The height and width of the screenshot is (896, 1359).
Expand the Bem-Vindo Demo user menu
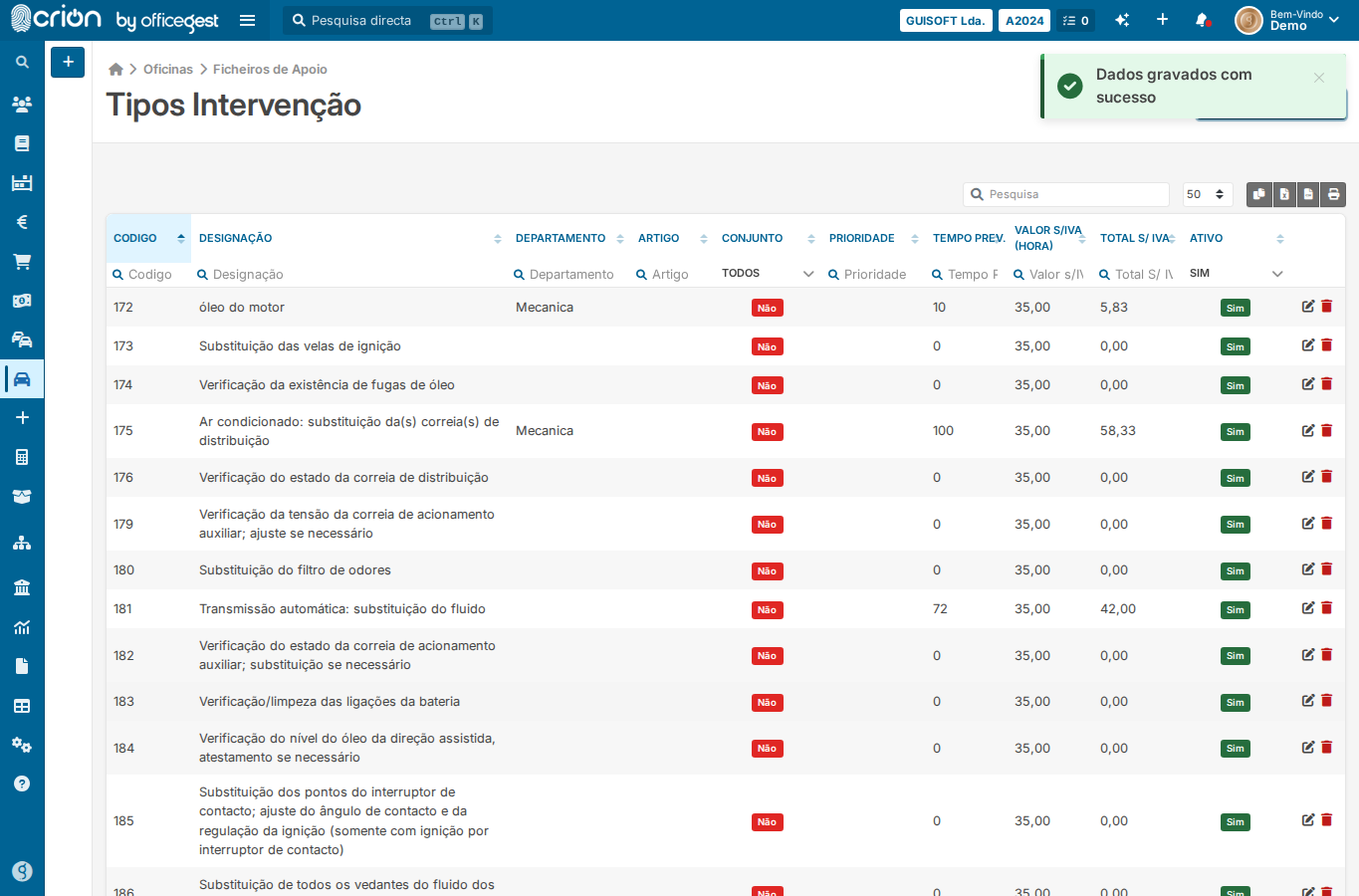click(1289, 20)
